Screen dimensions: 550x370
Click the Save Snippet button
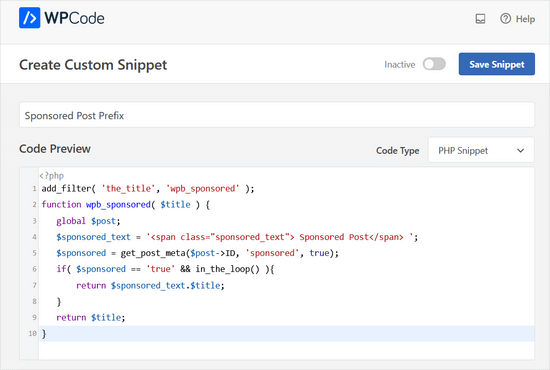tap(497, 64)
